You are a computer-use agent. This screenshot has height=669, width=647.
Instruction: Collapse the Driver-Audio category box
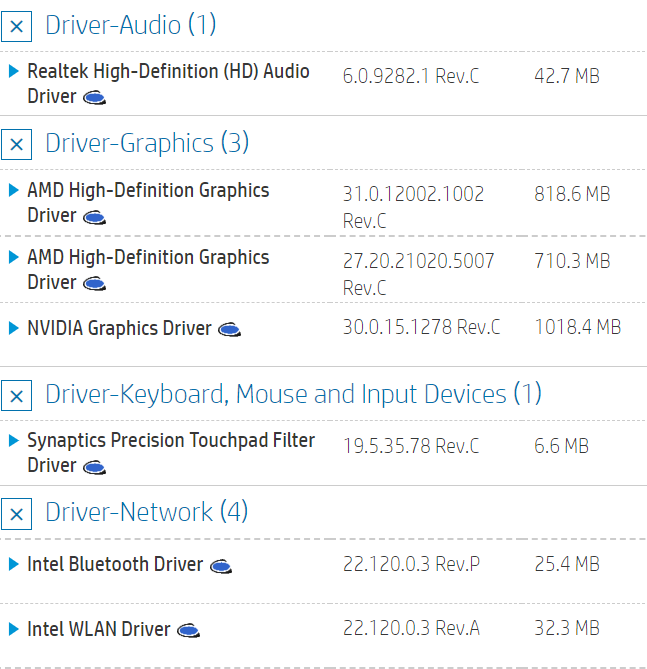pyautogui.click(x=16, y=26)
